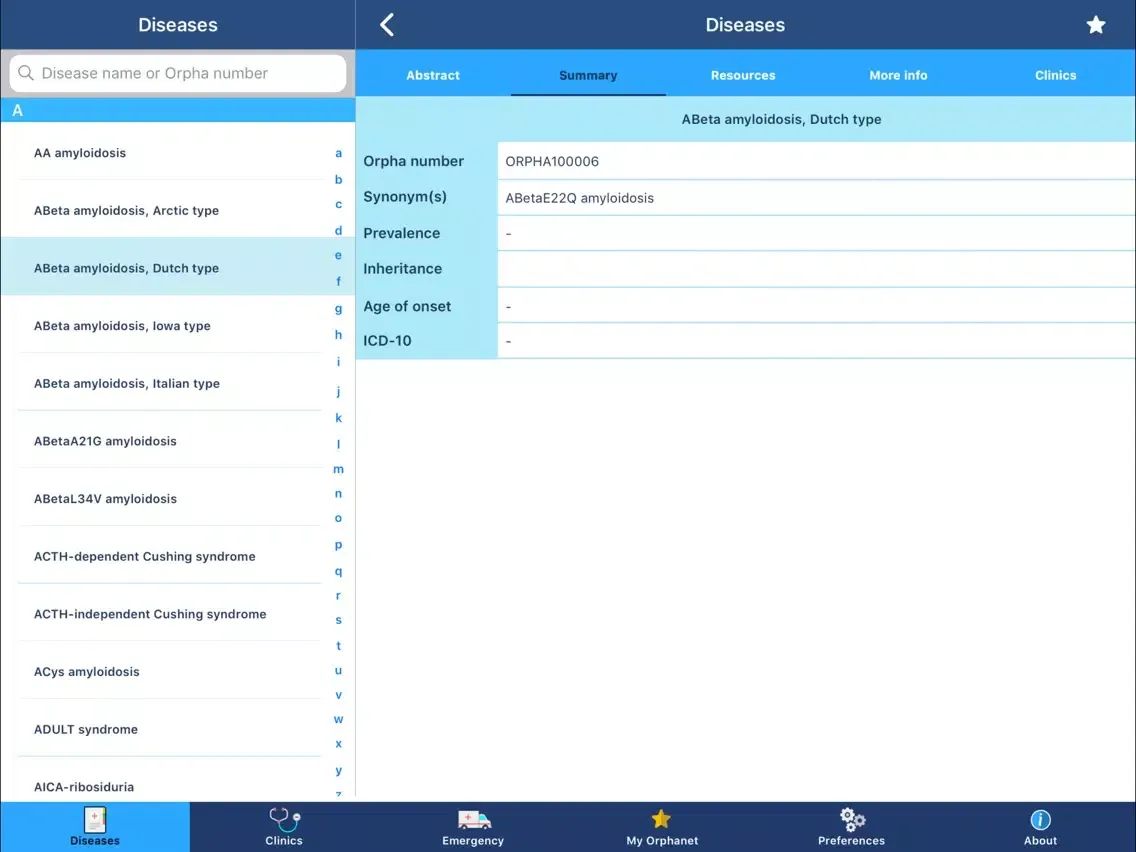Screen dimensions: 1136x852
Task: Tap the back arrow in Diseases header
Action: click(x=387, y=25)
